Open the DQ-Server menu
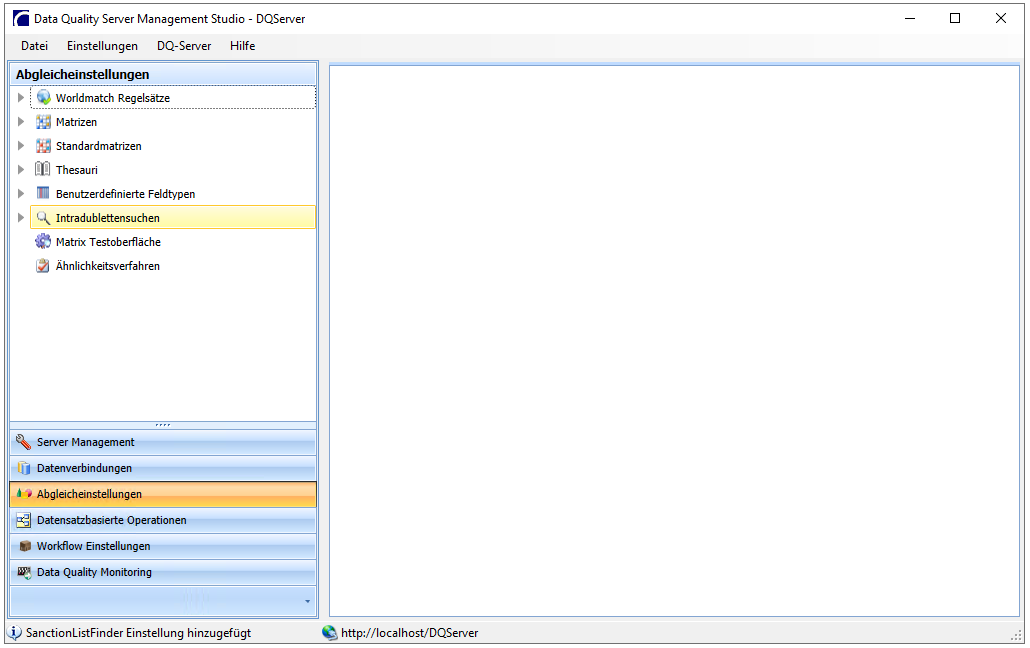 pyautogui.click(x=184, y=46)
